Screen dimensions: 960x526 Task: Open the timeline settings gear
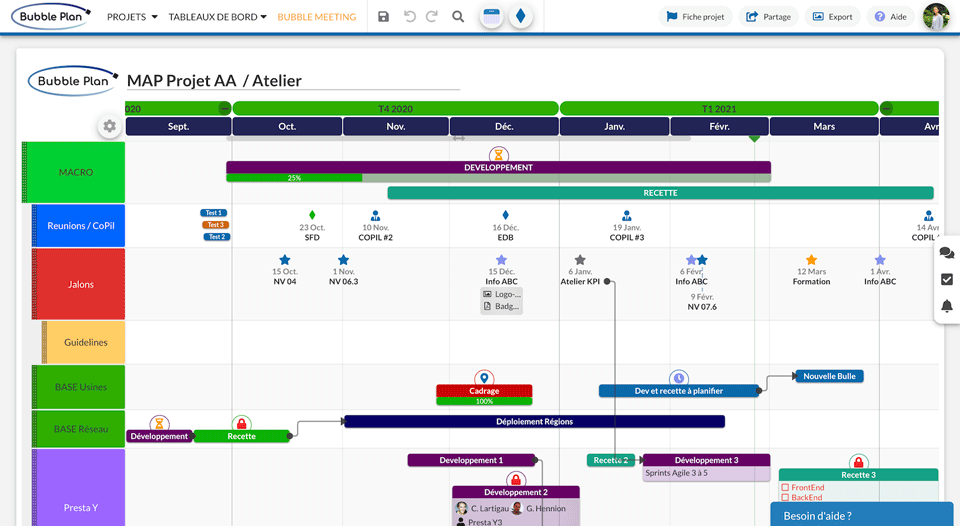click(x=109, y=127)
